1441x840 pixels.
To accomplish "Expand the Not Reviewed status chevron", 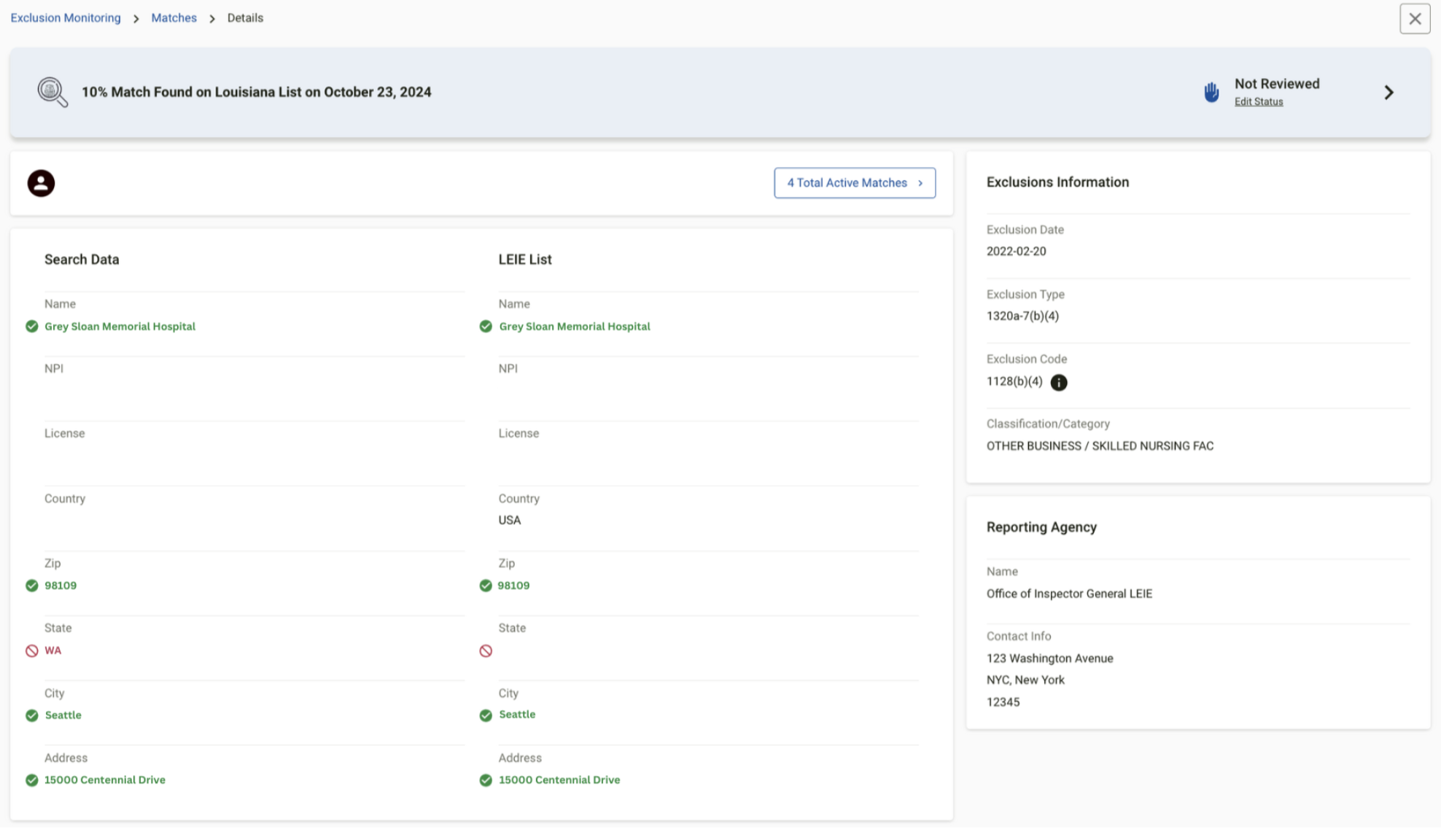I will click(x=1388, y=92).
